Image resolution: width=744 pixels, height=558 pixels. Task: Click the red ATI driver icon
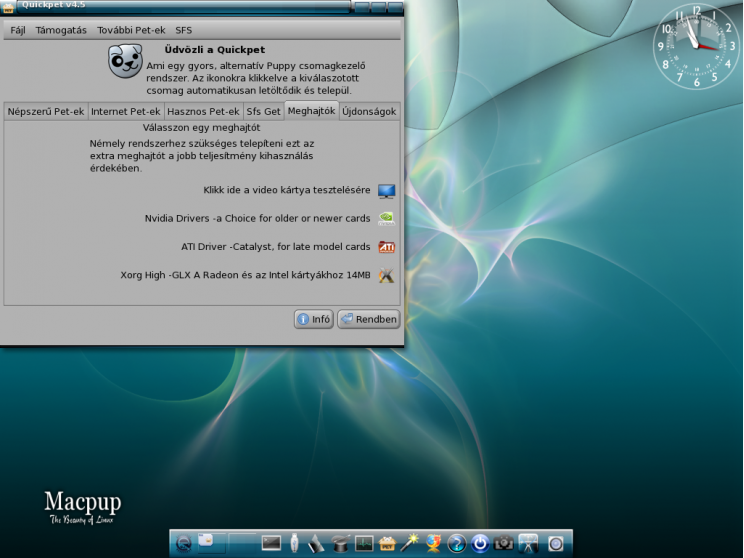pyautogui.click(x=386, y=247)
